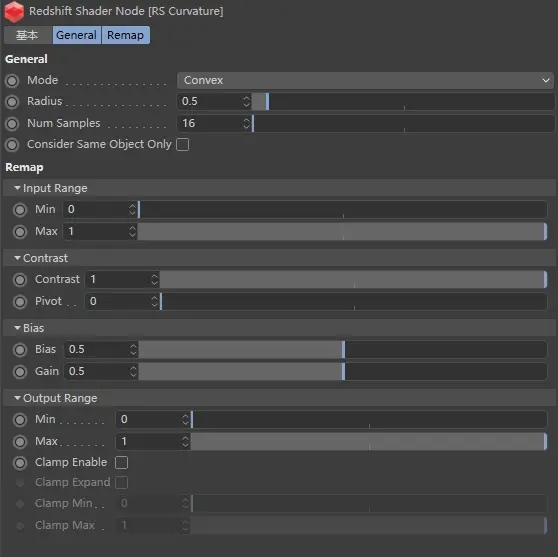This screenshot has height=557, width=558.
Task: Collapse the Contrast section
Action: tap(17, 258)
